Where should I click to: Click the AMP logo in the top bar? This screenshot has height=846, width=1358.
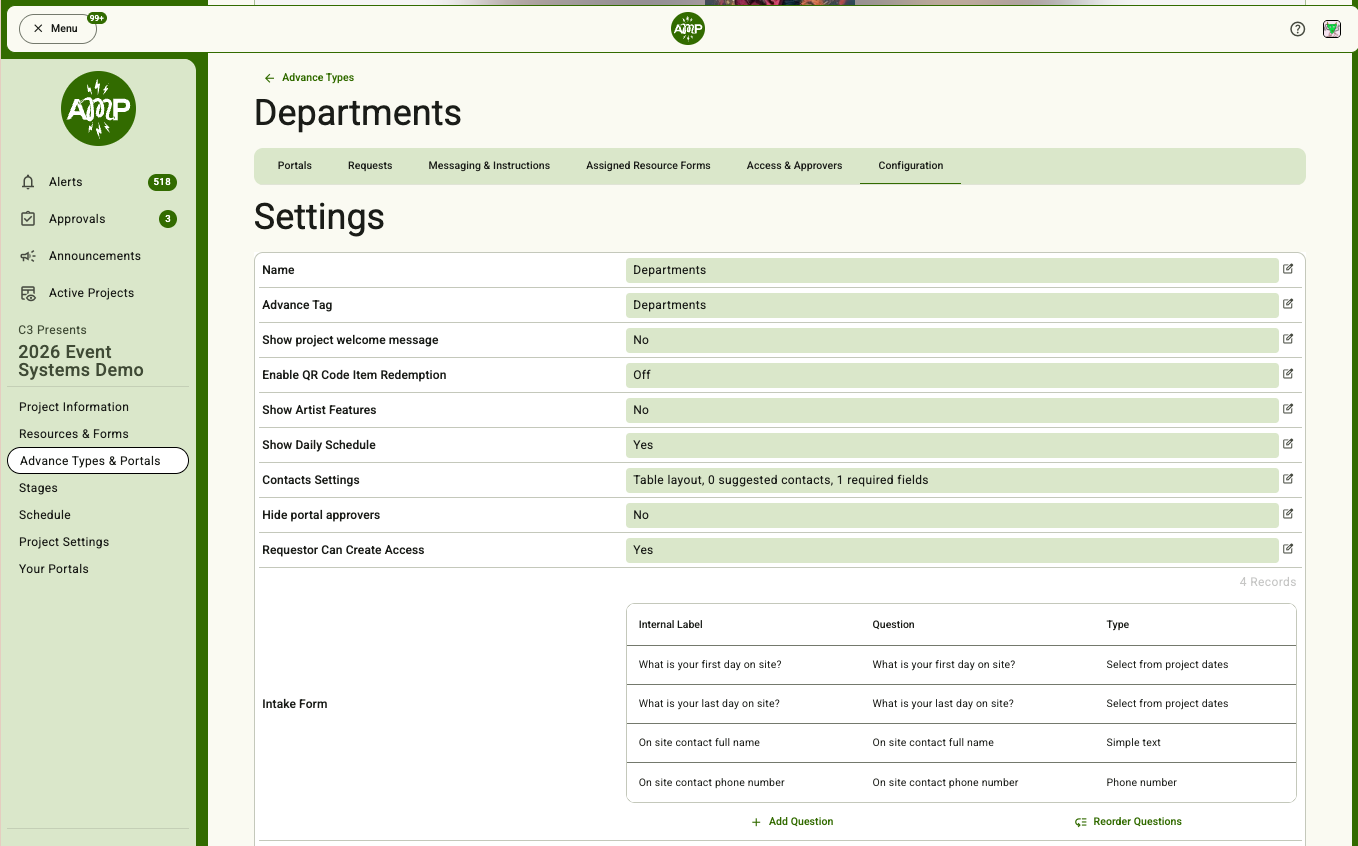click(688, 29)
